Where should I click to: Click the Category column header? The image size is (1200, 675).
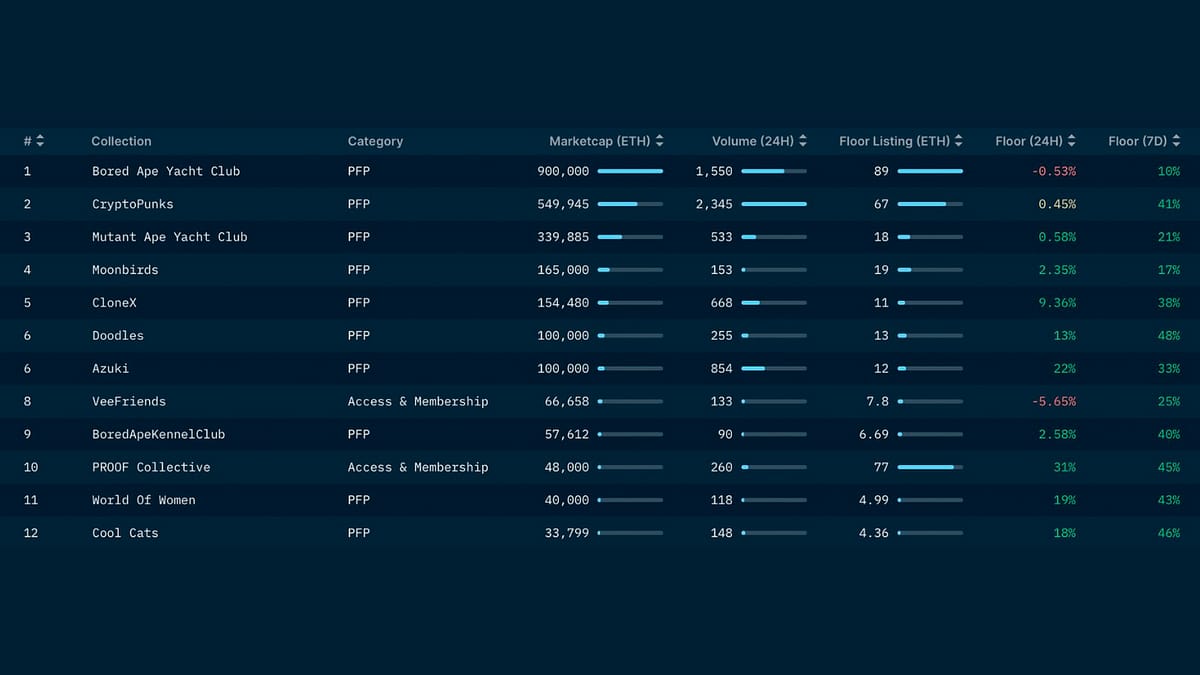(x=375, y=141)
